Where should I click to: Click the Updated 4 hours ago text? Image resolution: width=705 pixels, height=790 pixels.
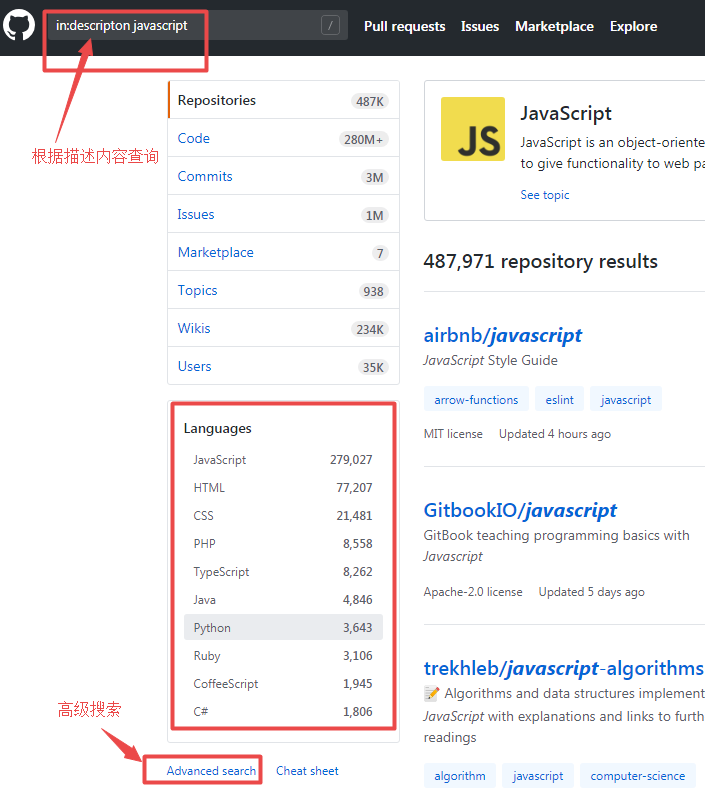(555, 434)
